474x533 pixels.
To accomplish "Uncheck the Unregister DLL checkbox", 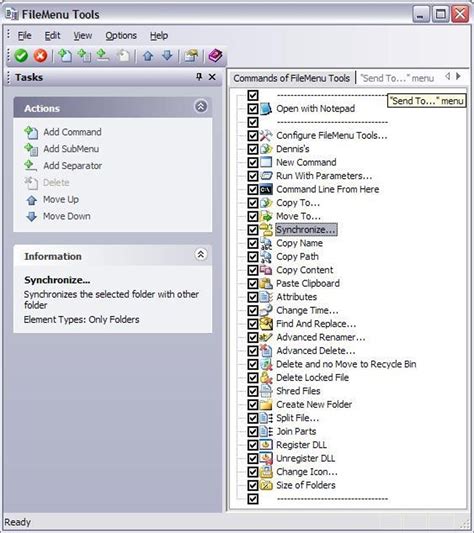I will click(x=253, y=459).
